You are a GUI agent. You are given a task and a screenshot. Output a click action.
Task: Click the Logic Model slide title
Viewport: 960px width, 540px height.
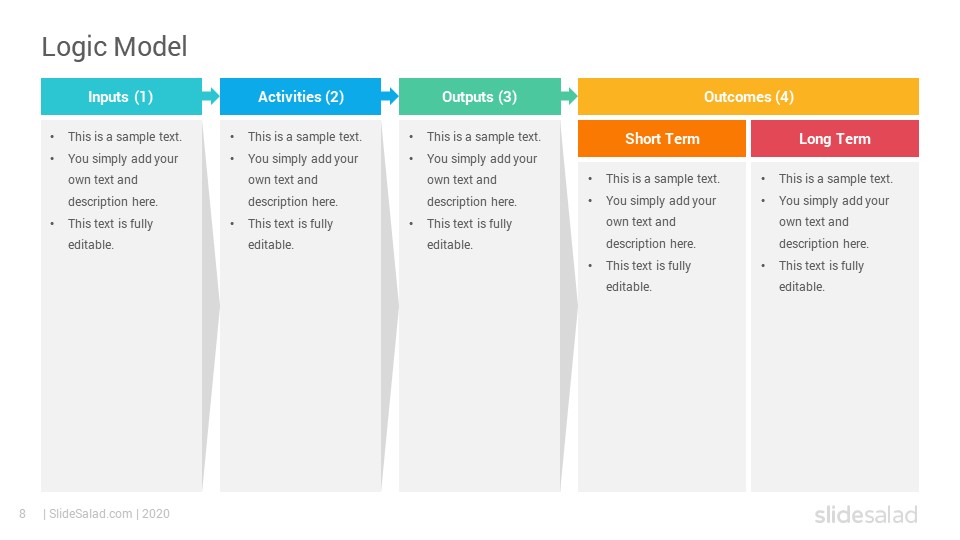tap(114, 47)
